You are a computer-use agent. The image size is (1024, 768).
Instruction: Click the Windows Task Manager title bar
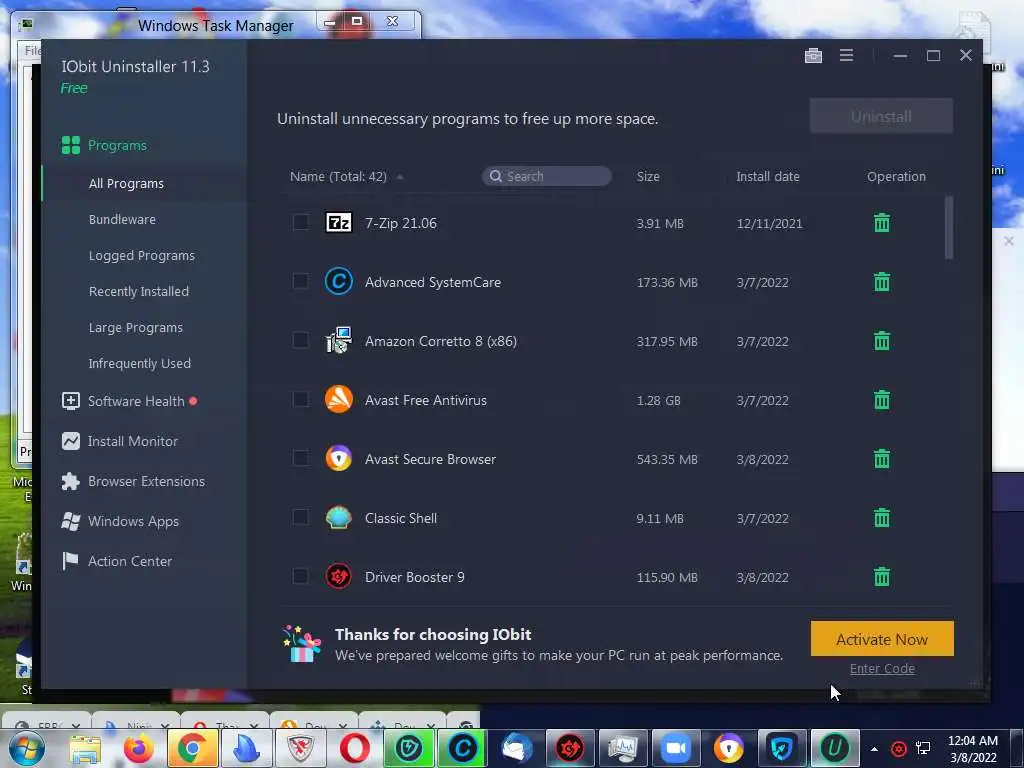point(216,25)
